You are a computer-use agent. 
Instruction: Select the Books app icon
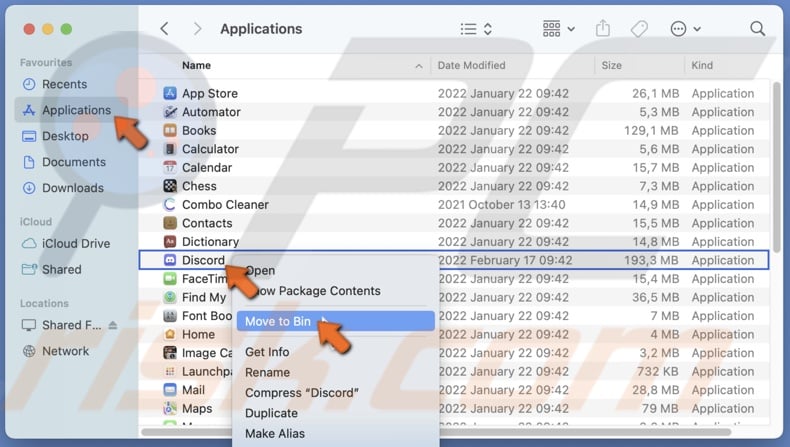tap(170, 131)
